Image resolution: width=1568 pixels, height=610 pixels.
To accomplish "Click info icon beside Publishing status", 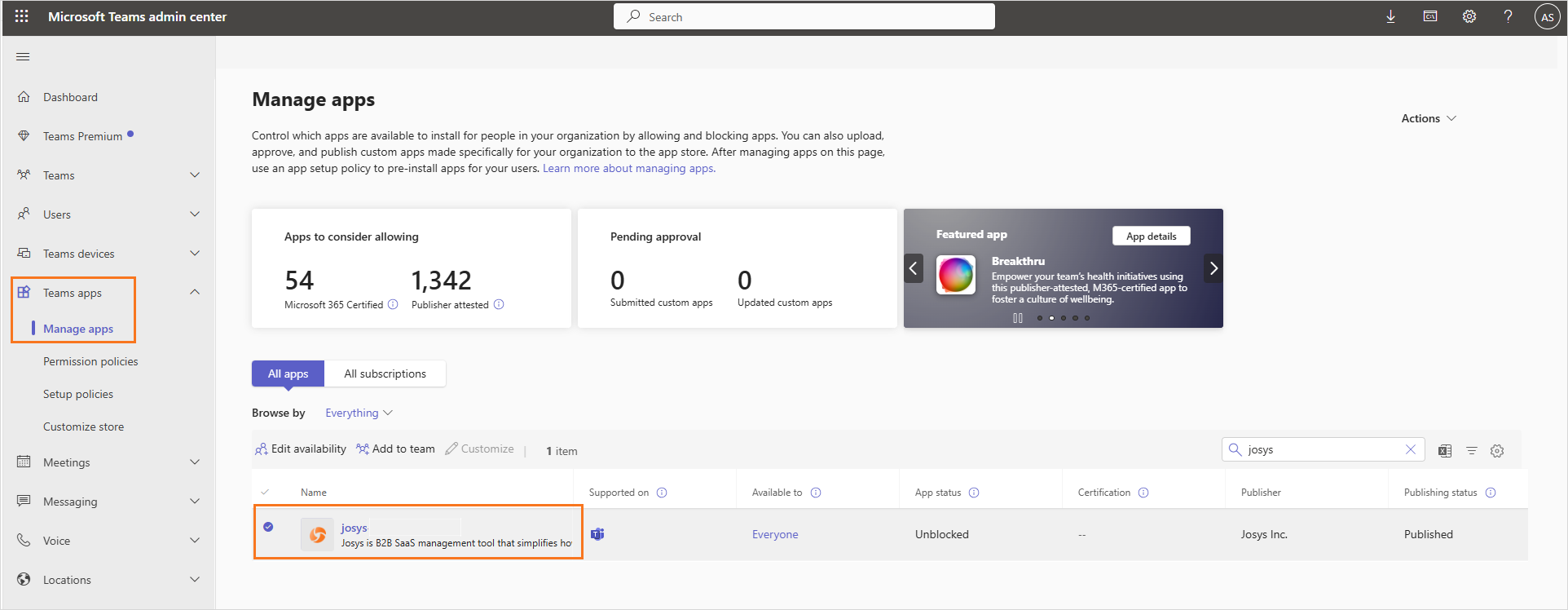I will click(x=1491, y=493).
